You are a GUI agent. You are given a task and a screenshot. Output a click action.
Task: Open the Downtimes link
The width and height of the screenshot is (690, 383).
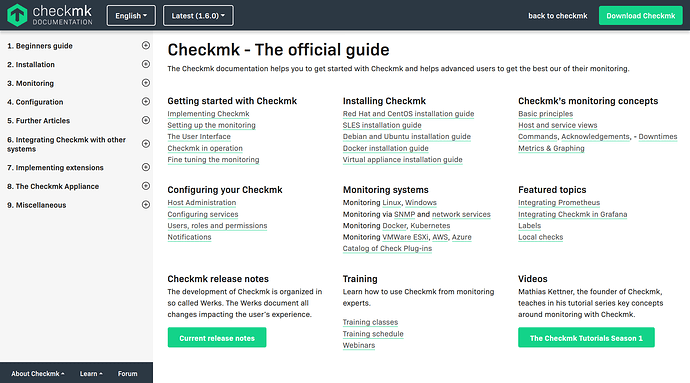coord(658,137)
